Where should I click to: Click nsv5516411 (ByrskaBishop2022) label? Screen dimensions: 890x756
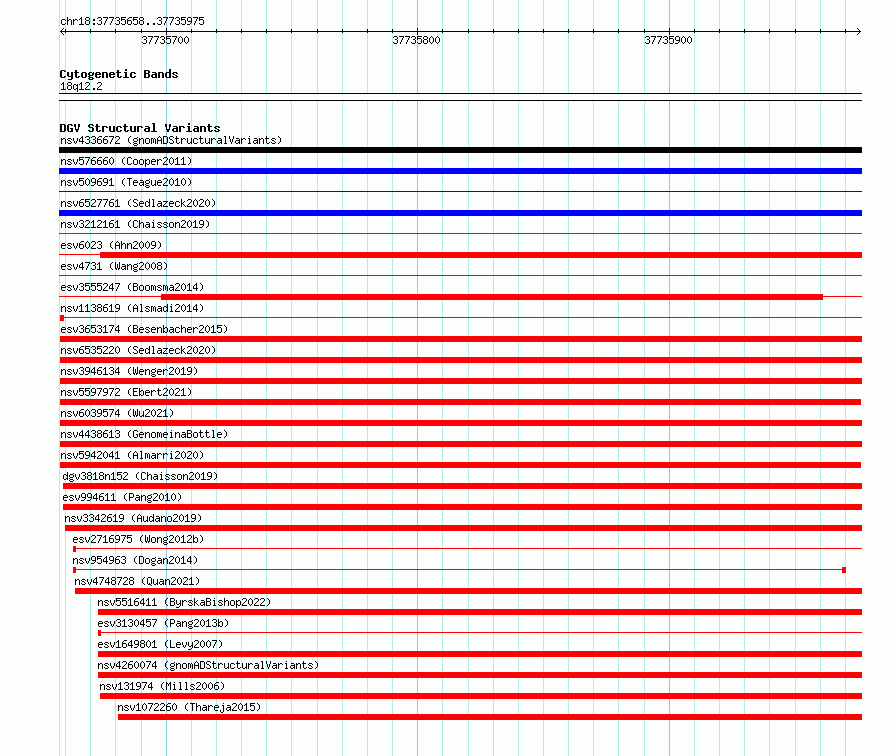click(x=184, y=602)
